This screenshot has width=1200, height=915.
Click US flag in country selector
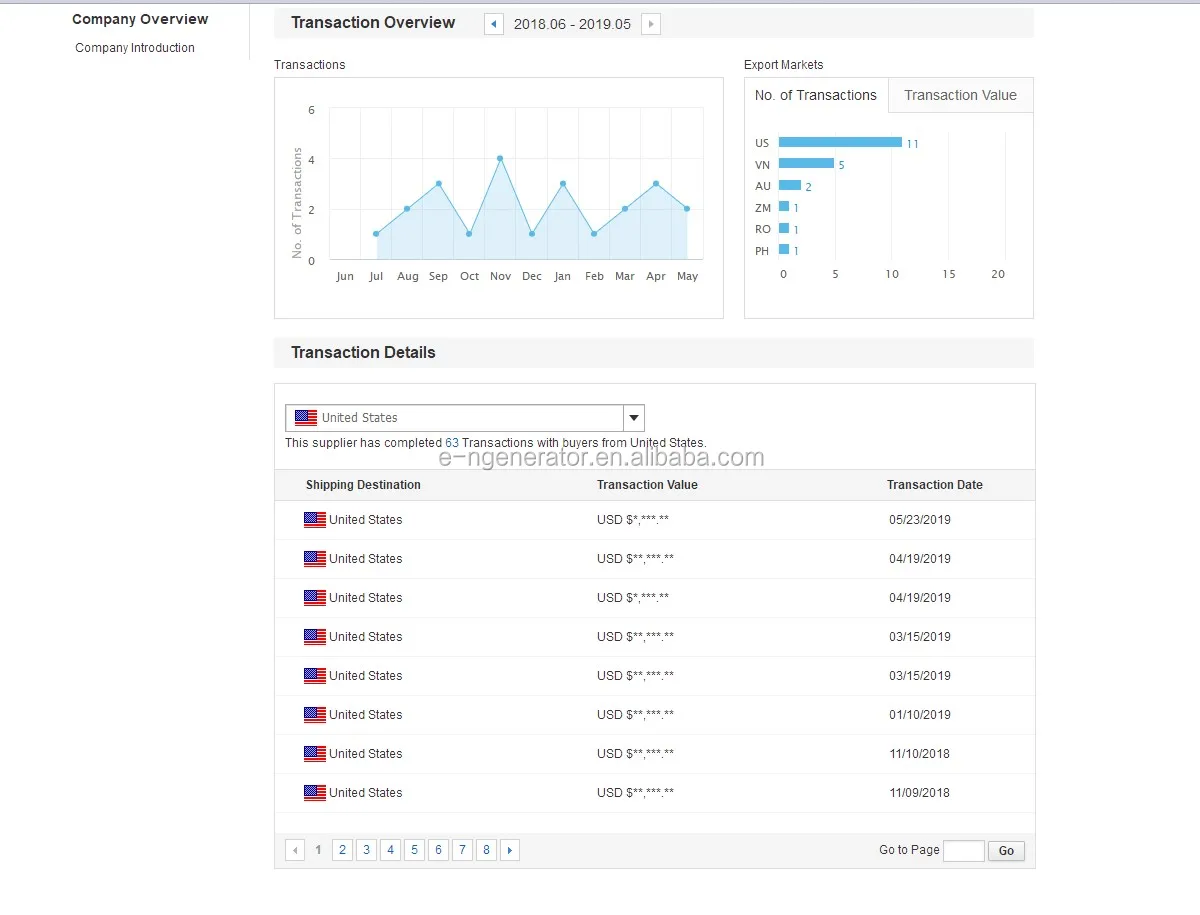[306, 418]
